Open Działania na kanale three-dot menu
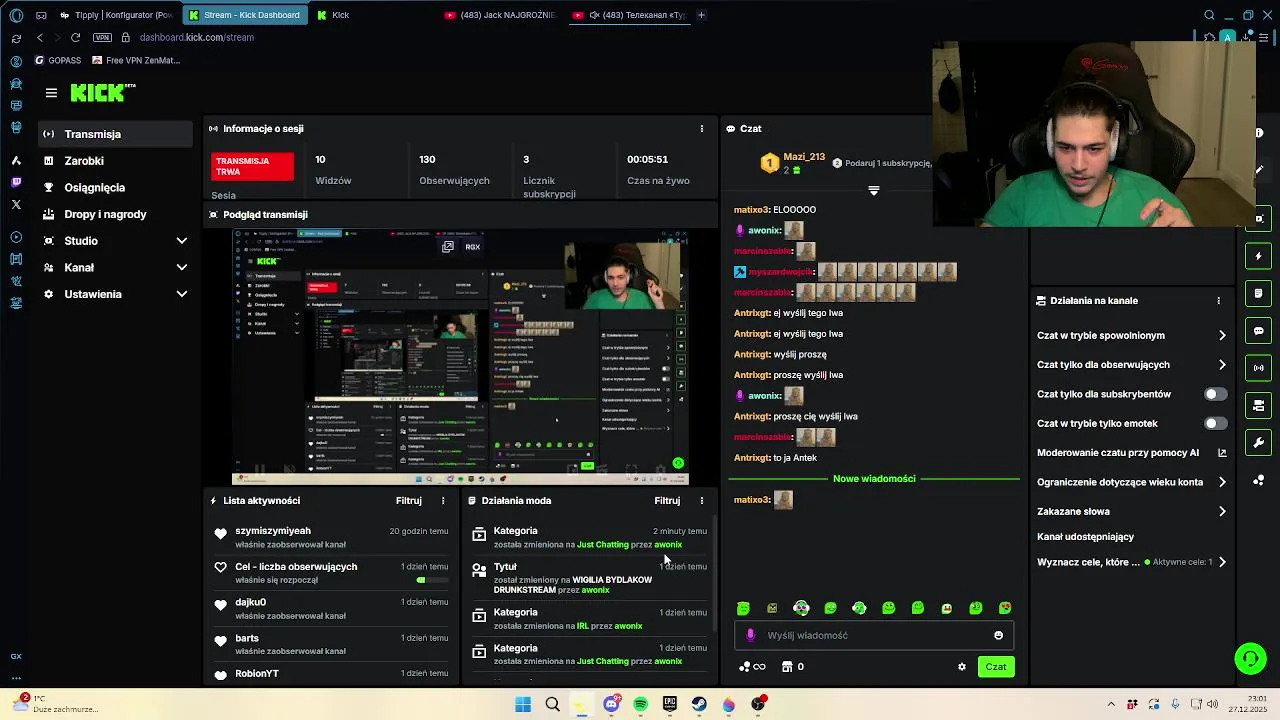This screenshot has height=720, width=1280. coord(1218,301)
